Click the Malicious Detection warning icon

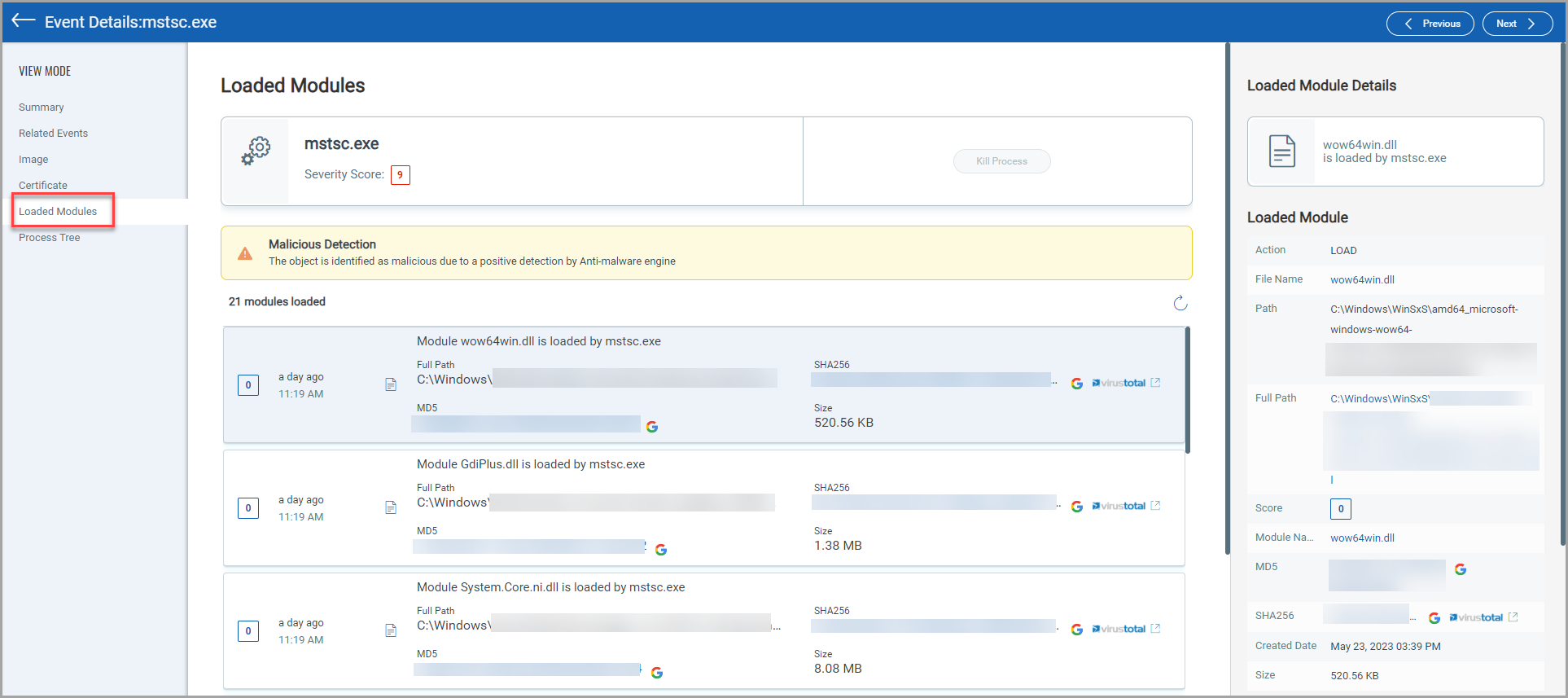(x=245, y=253)
